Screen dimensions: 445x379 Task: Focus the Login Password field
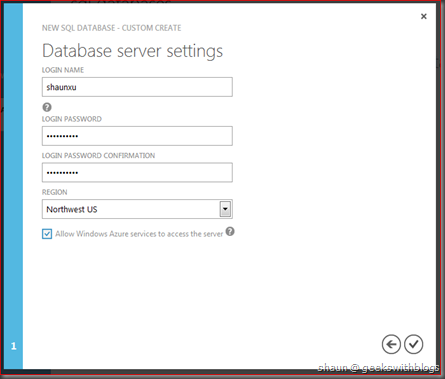click(137, 136)
